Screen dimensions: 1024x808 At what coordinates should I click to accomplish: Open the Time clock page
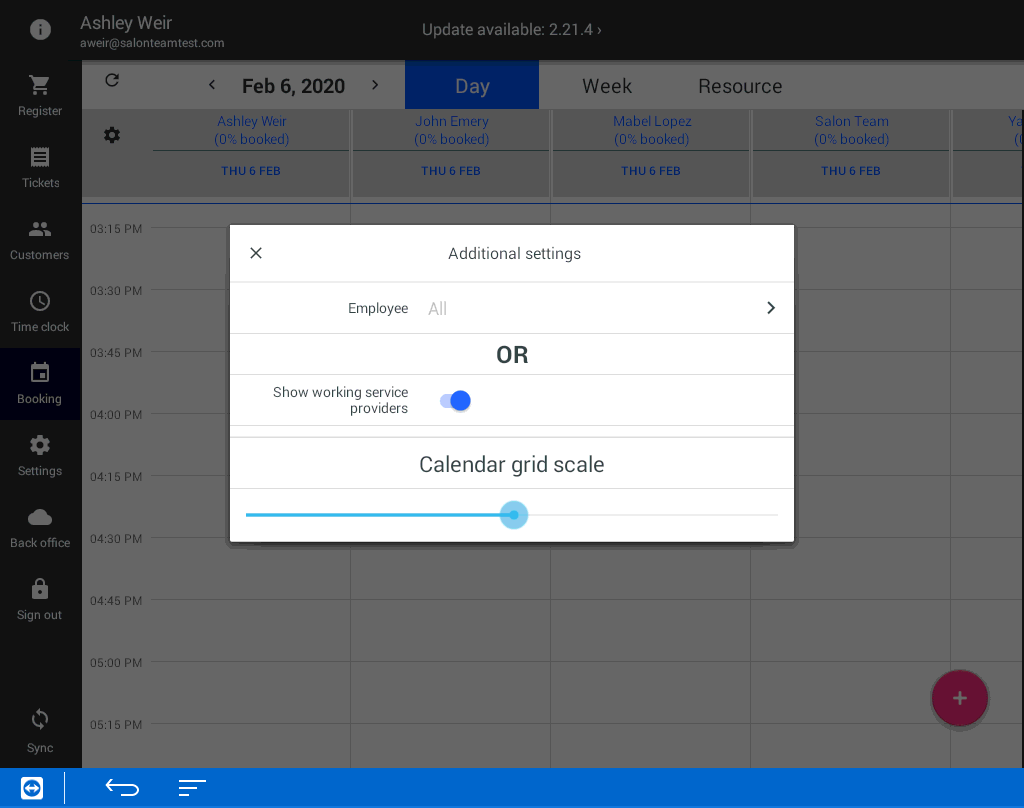pos(40,302)
